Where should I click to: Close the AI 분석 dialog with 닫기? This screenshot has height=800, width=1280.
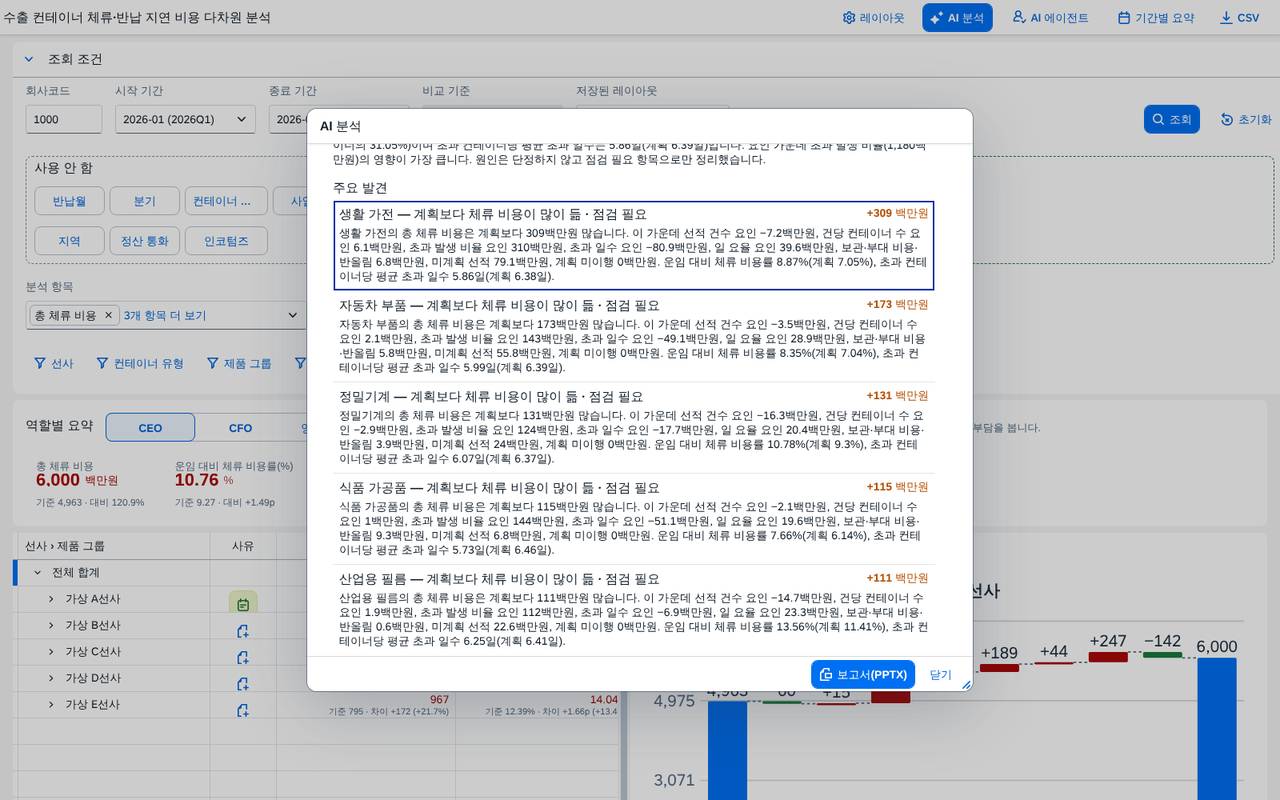[x=941, y=674]
